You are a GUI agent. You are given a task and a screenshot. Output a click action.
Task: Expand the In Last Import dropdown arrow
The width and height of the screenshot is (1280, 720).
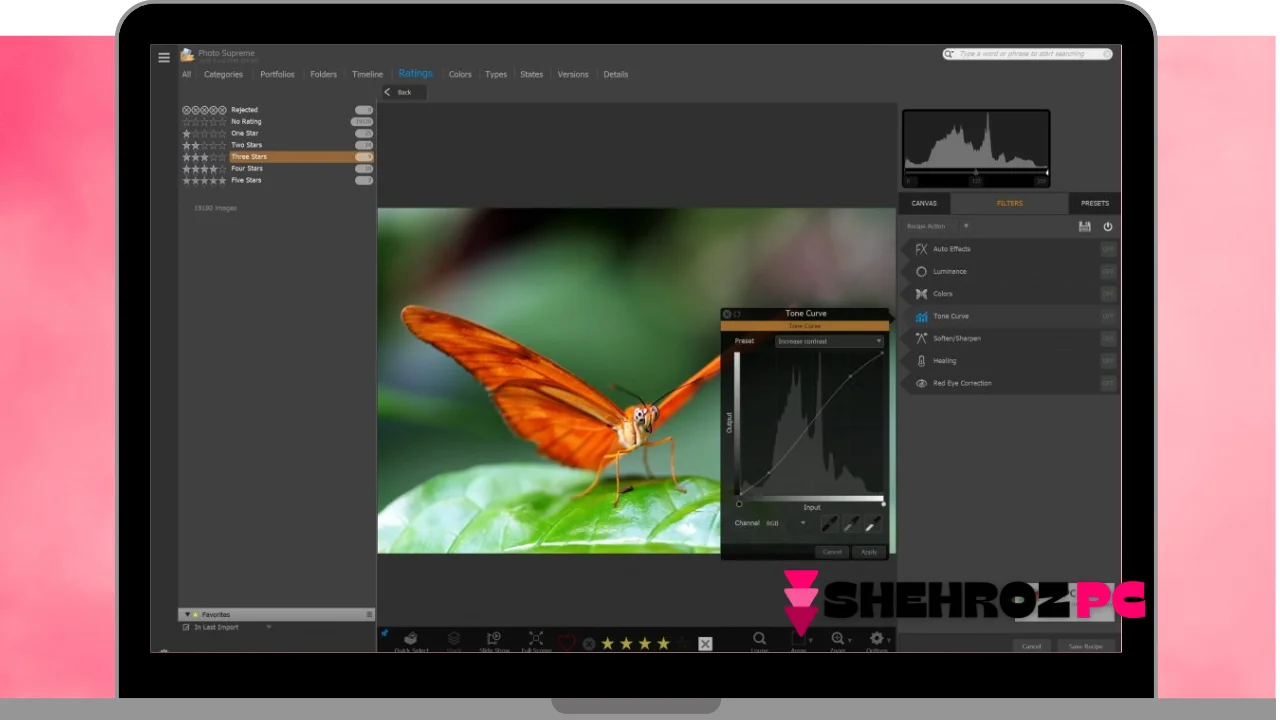[x=268, y=627]
